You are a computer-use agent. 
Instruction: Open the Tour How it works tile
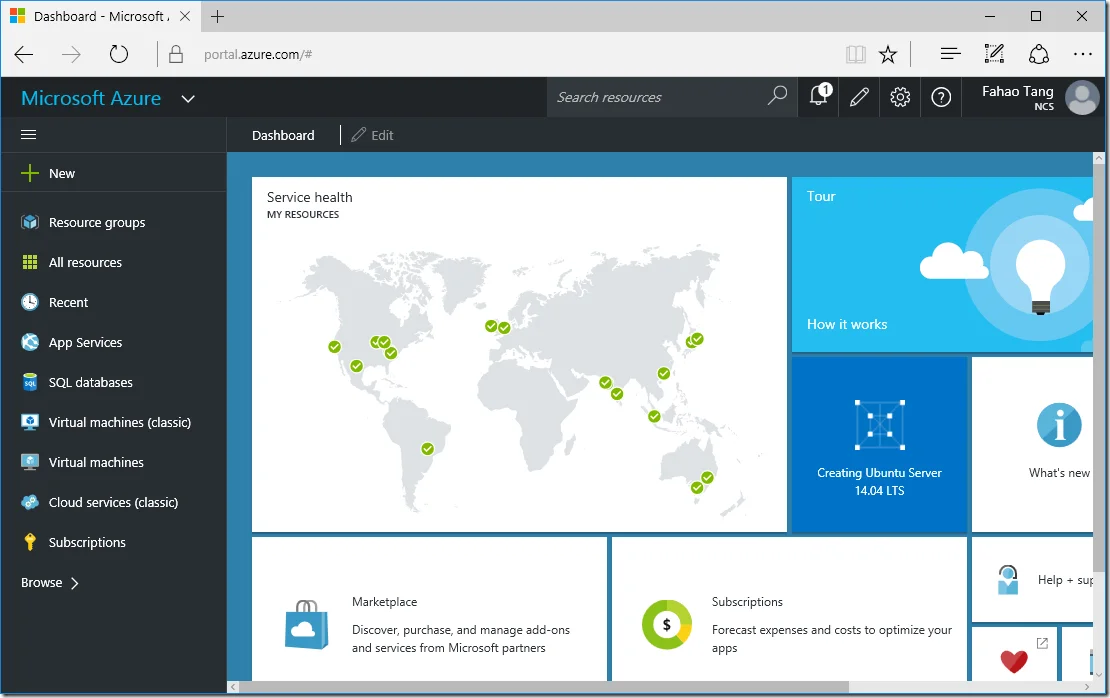point(942,265)
